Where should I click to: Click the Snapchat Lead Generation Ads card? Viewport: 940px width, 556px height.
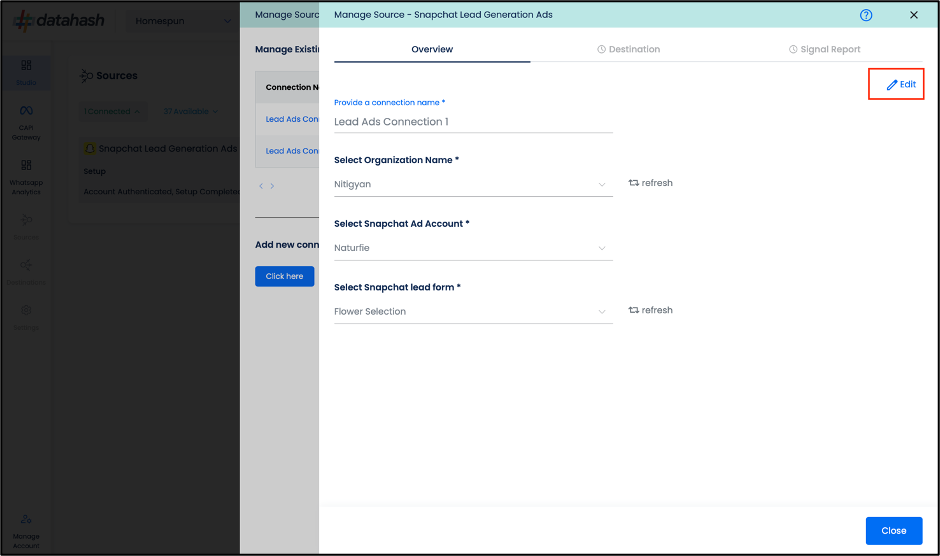coord(161,171)
